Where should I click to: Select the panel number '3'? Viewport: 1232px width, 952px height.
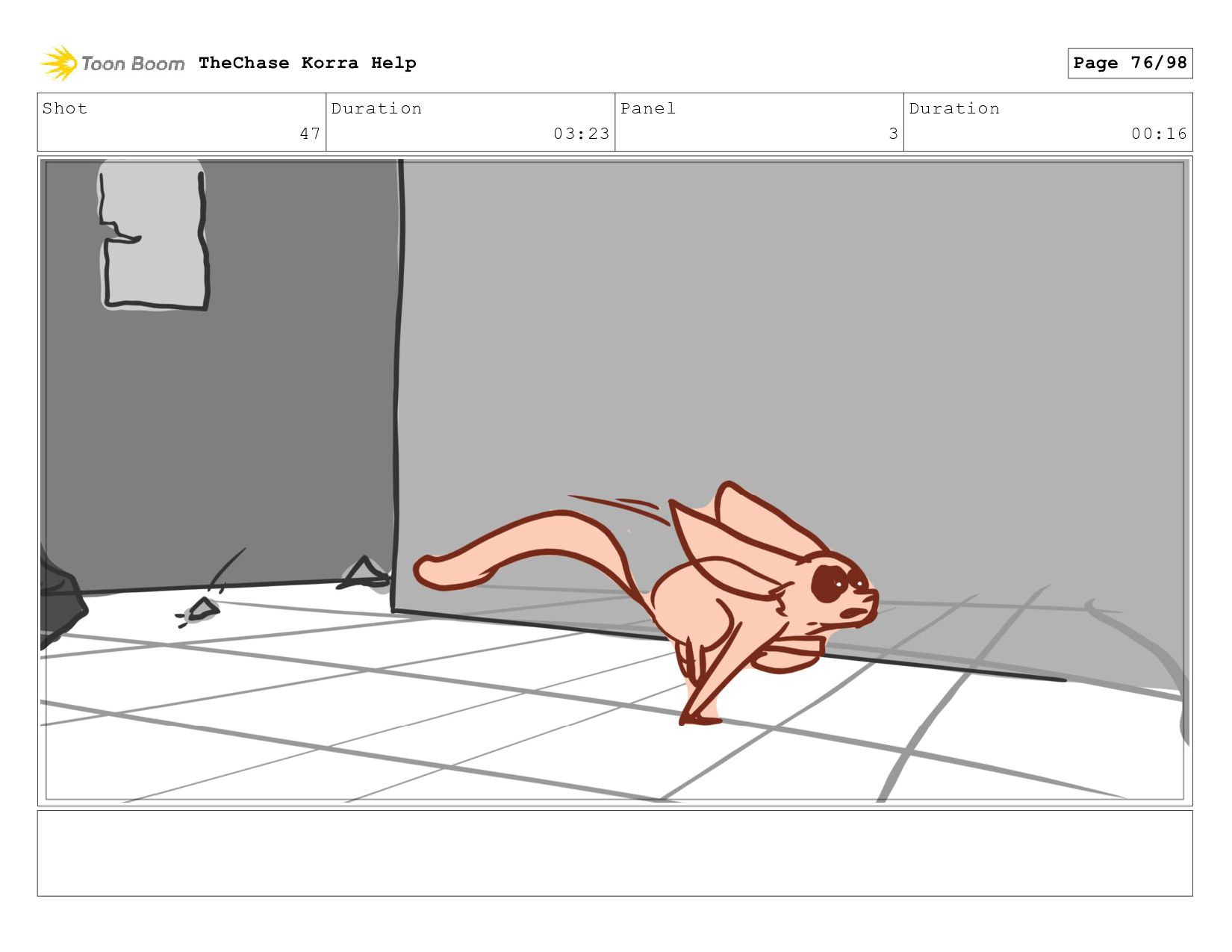(893, 134)
